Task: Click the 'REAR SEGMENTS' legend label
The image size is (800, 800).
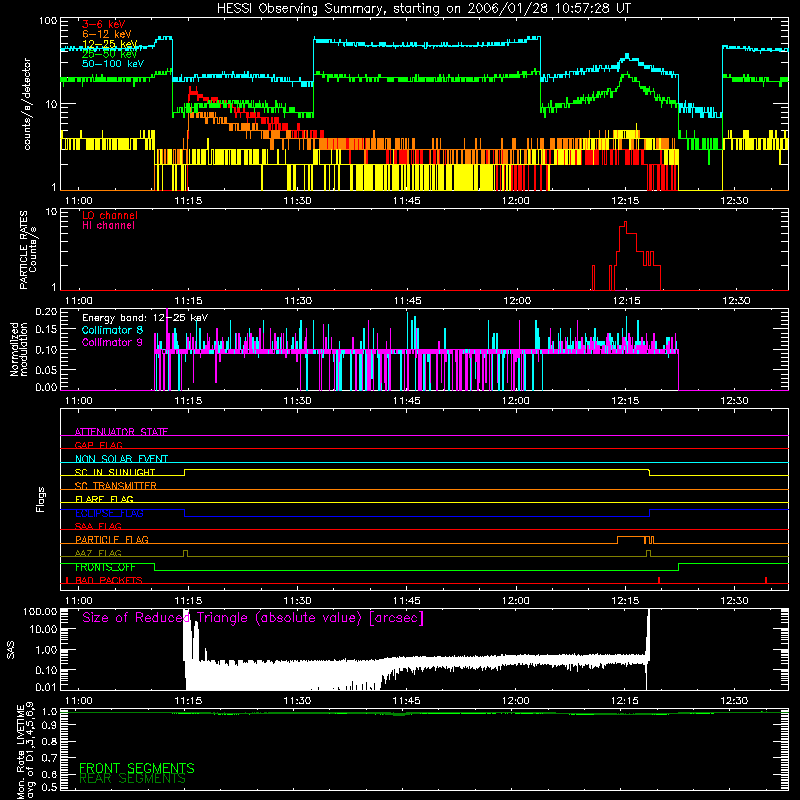Action: coord(133,779)
